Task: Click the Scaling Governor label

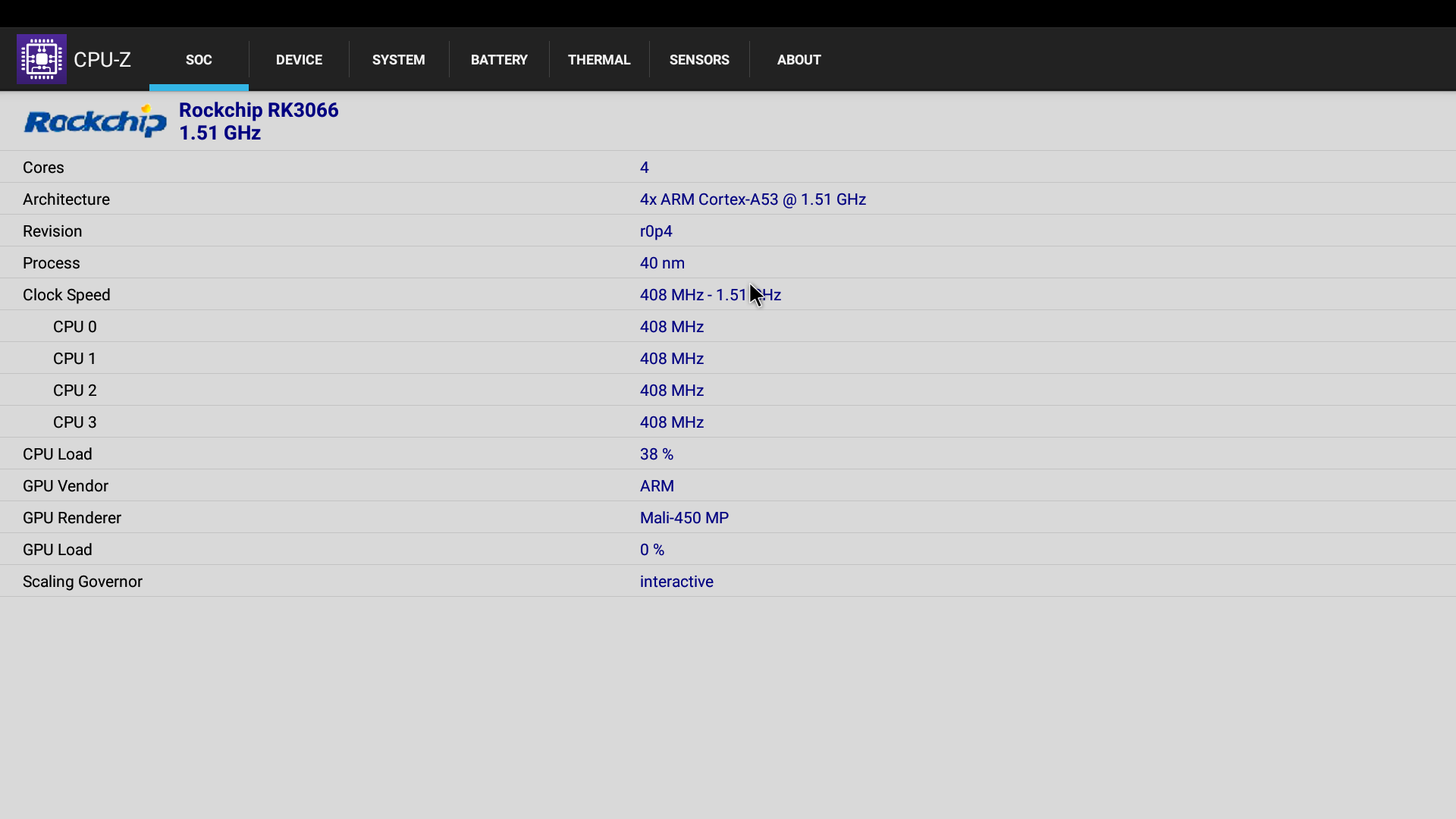Action: [x=83, y=582]
